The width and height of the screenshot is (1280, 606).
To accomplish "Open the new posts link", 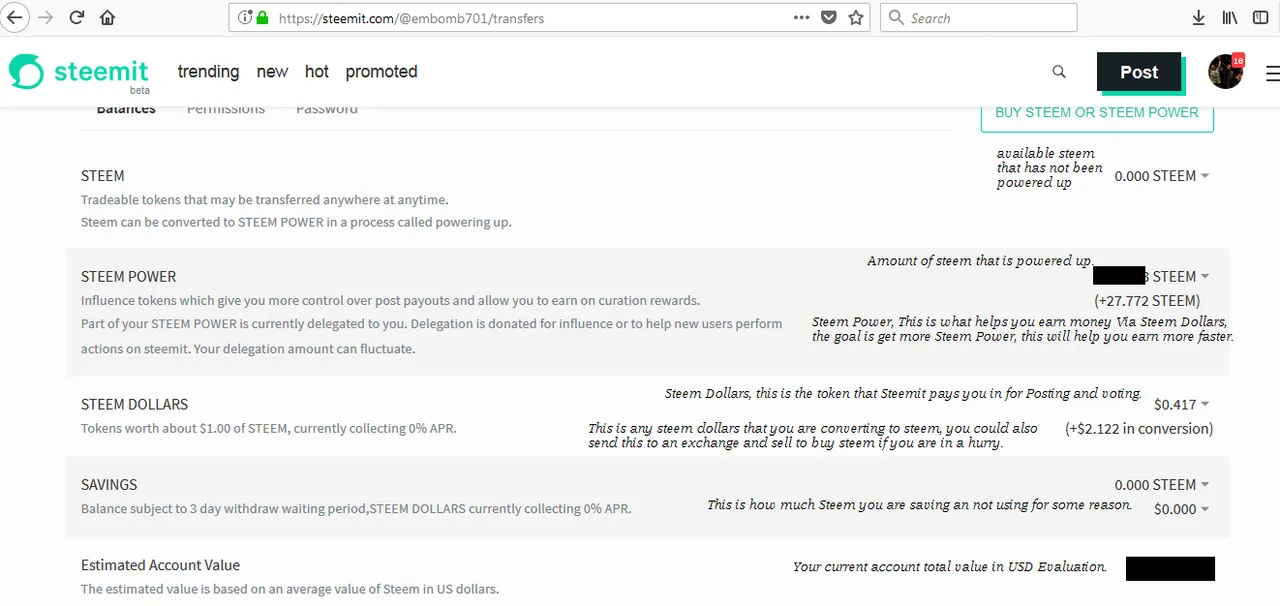I will (x=272, y=72).
